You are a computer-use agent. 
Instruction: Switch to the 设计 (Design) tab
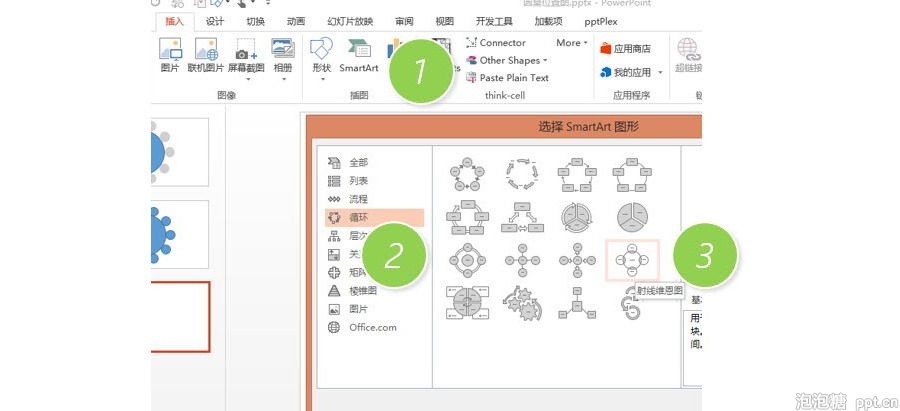point(215,21)
